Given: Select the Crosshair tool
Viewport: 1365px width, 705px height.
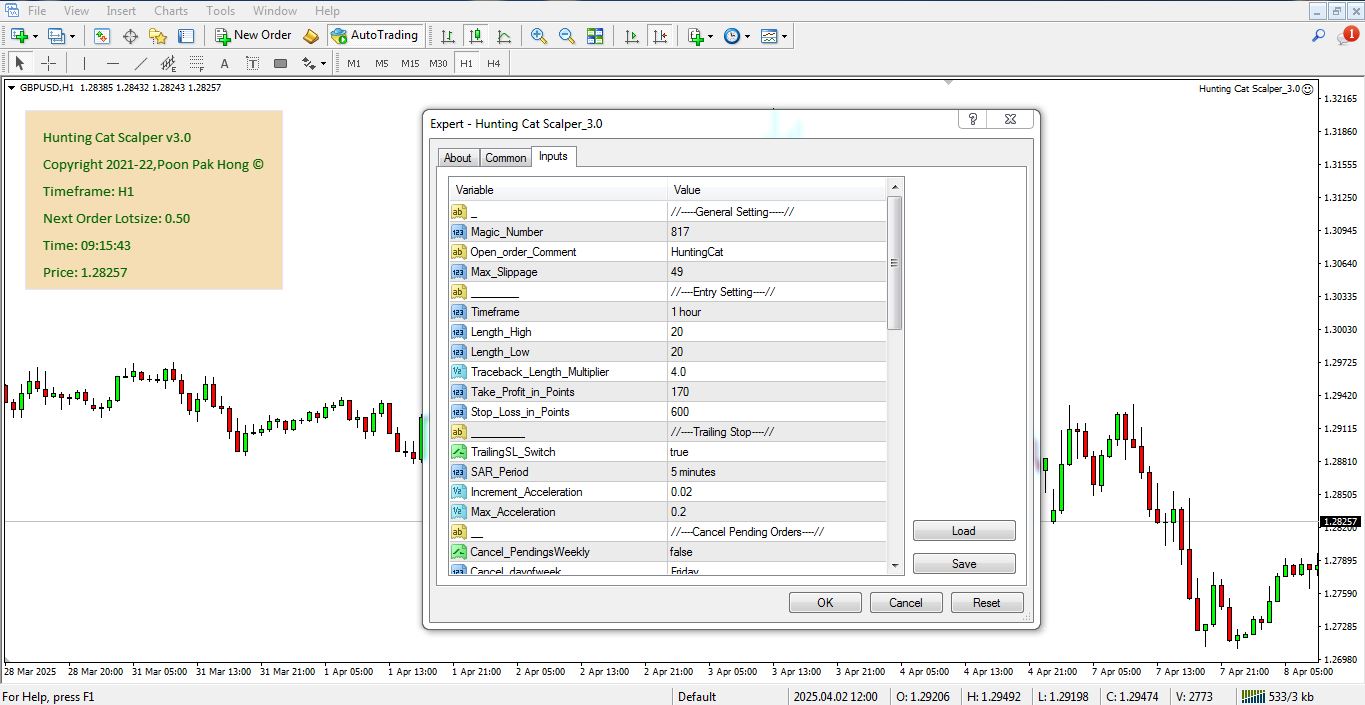Looking at the screenshot, I should [48, 62].
